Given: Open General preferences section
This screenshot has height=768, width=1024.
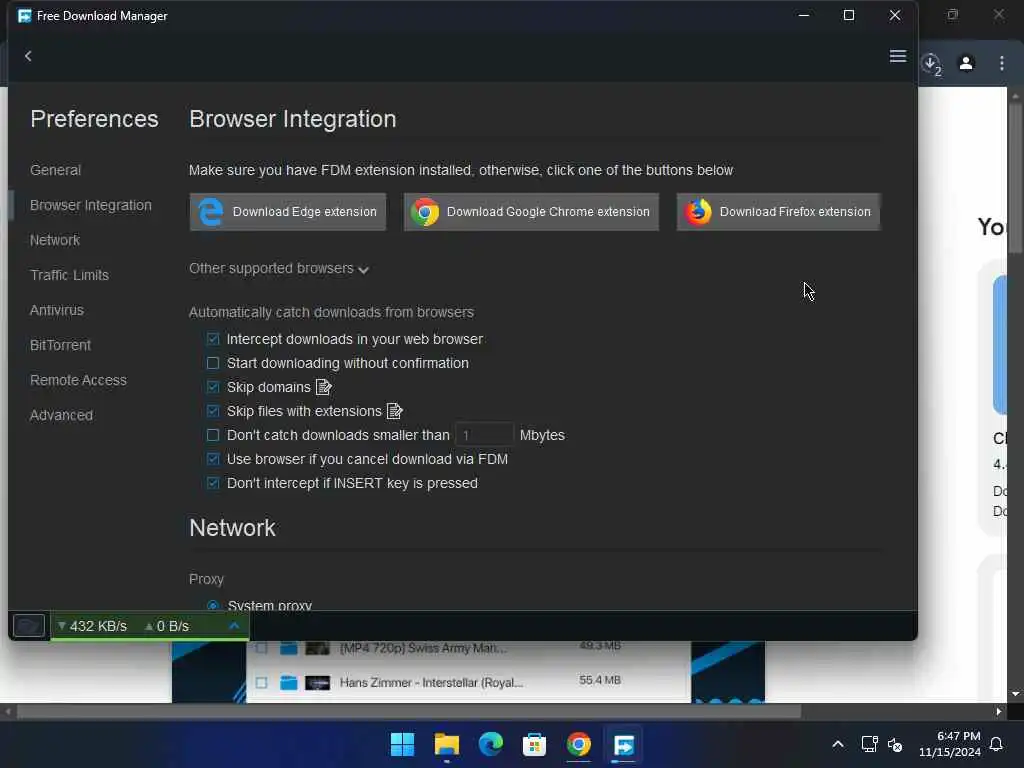Looking at the screenshot, I should click(56, 170).
